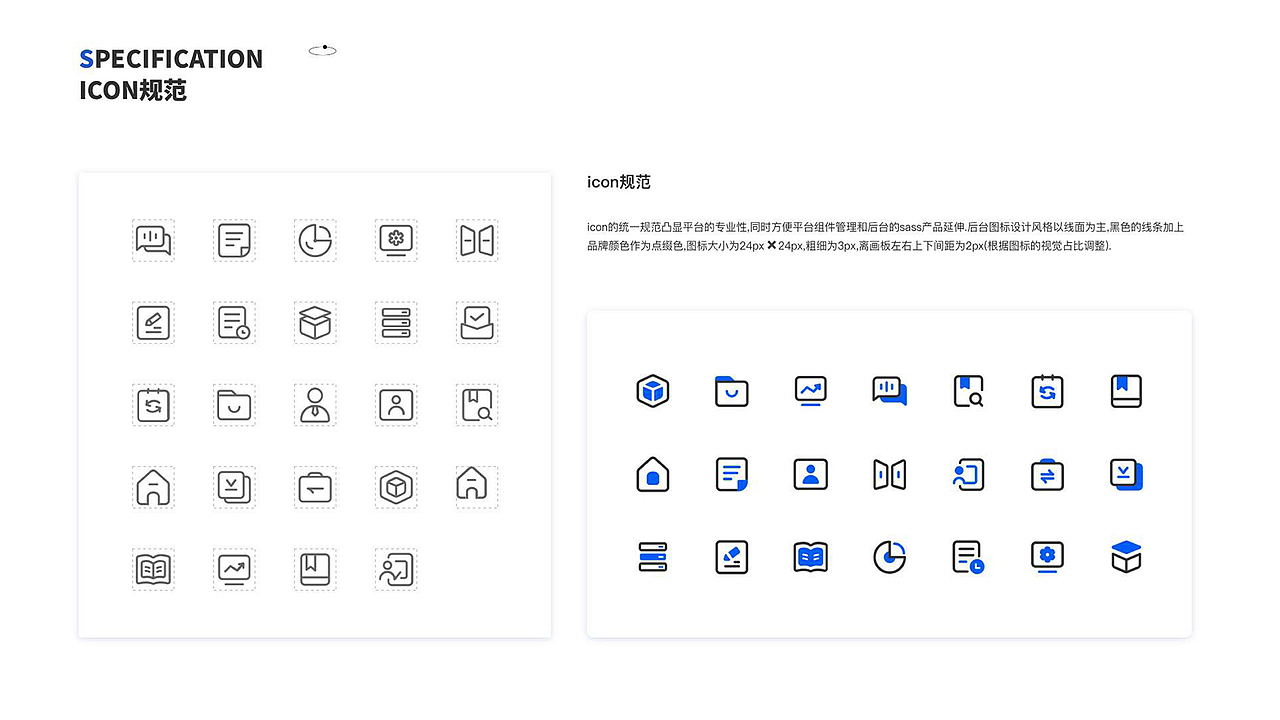This screenshot has width=1280, height=720.
Task: Open the blue reading book icon
Action: coord(810,557)
